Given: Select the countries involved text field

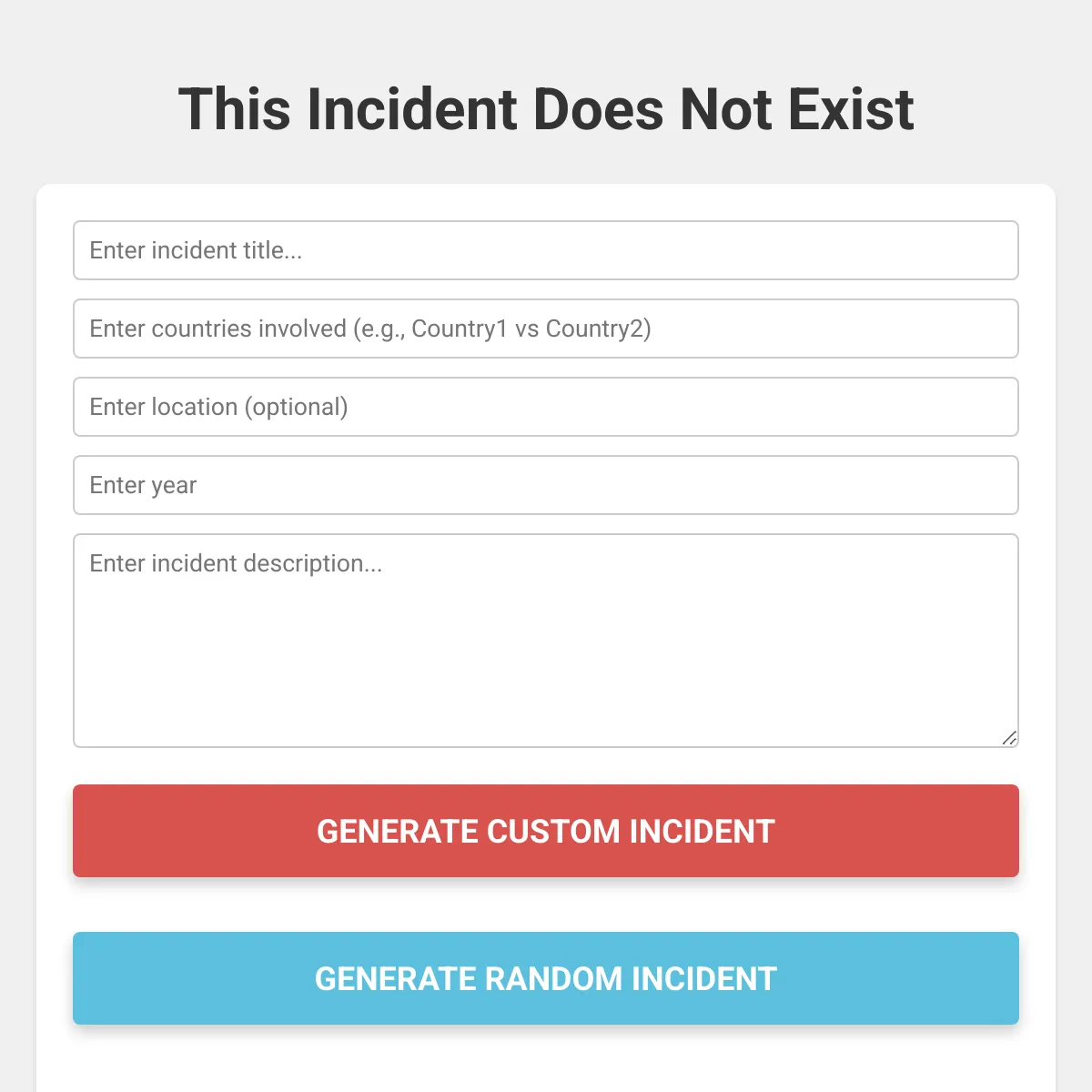Looking at the screenshot, I should (x=546, y=329).
